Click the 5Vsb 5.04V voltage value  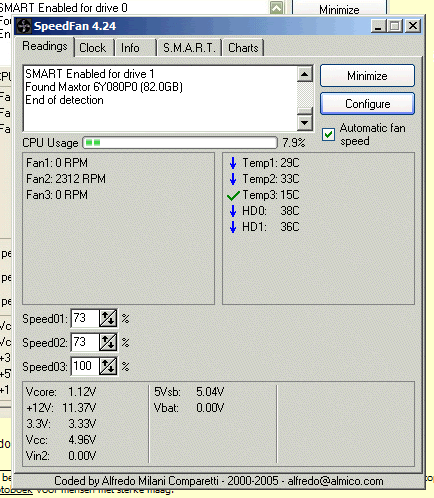pyautogui.click(x=210, y=392)
